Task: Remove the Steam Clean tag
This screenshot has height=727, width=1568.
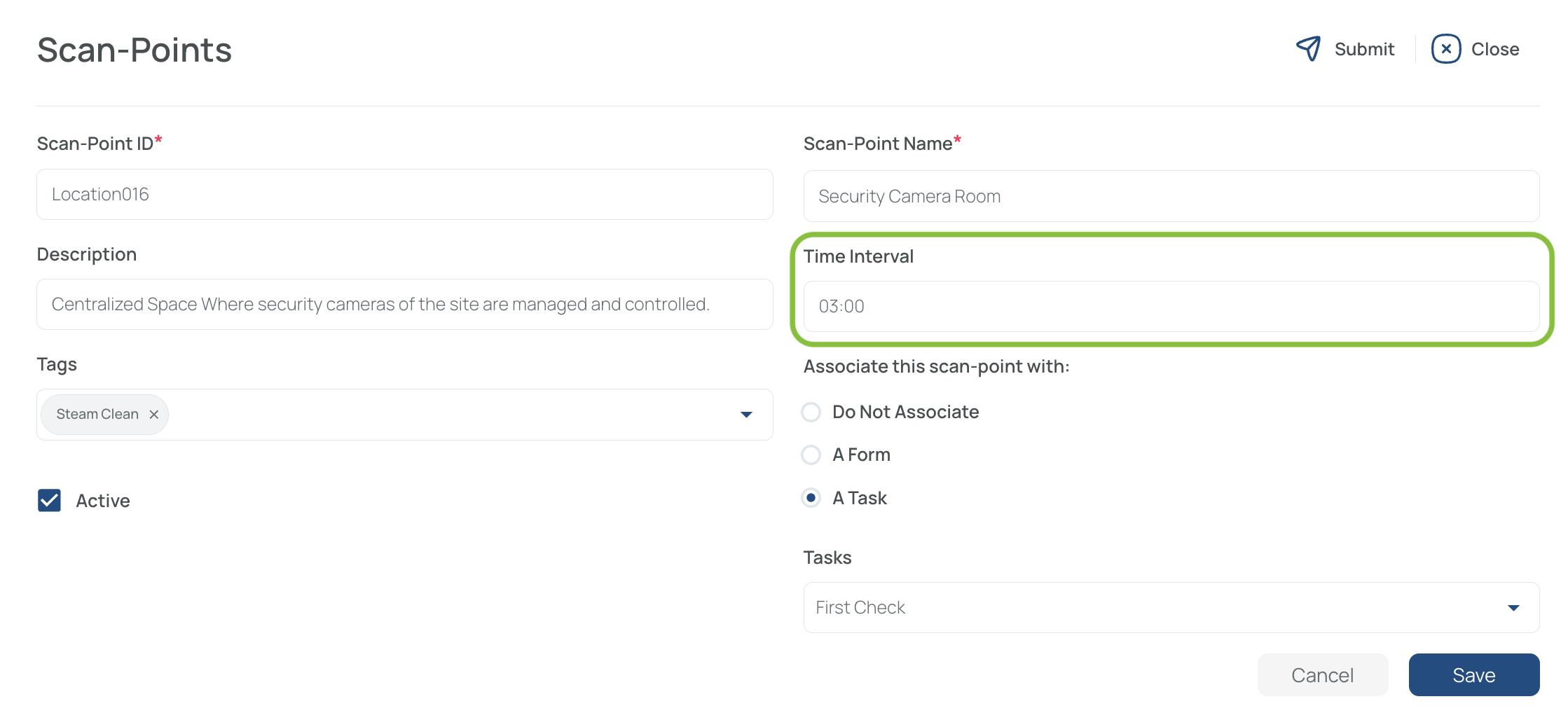Action: (x=154, y=415)
